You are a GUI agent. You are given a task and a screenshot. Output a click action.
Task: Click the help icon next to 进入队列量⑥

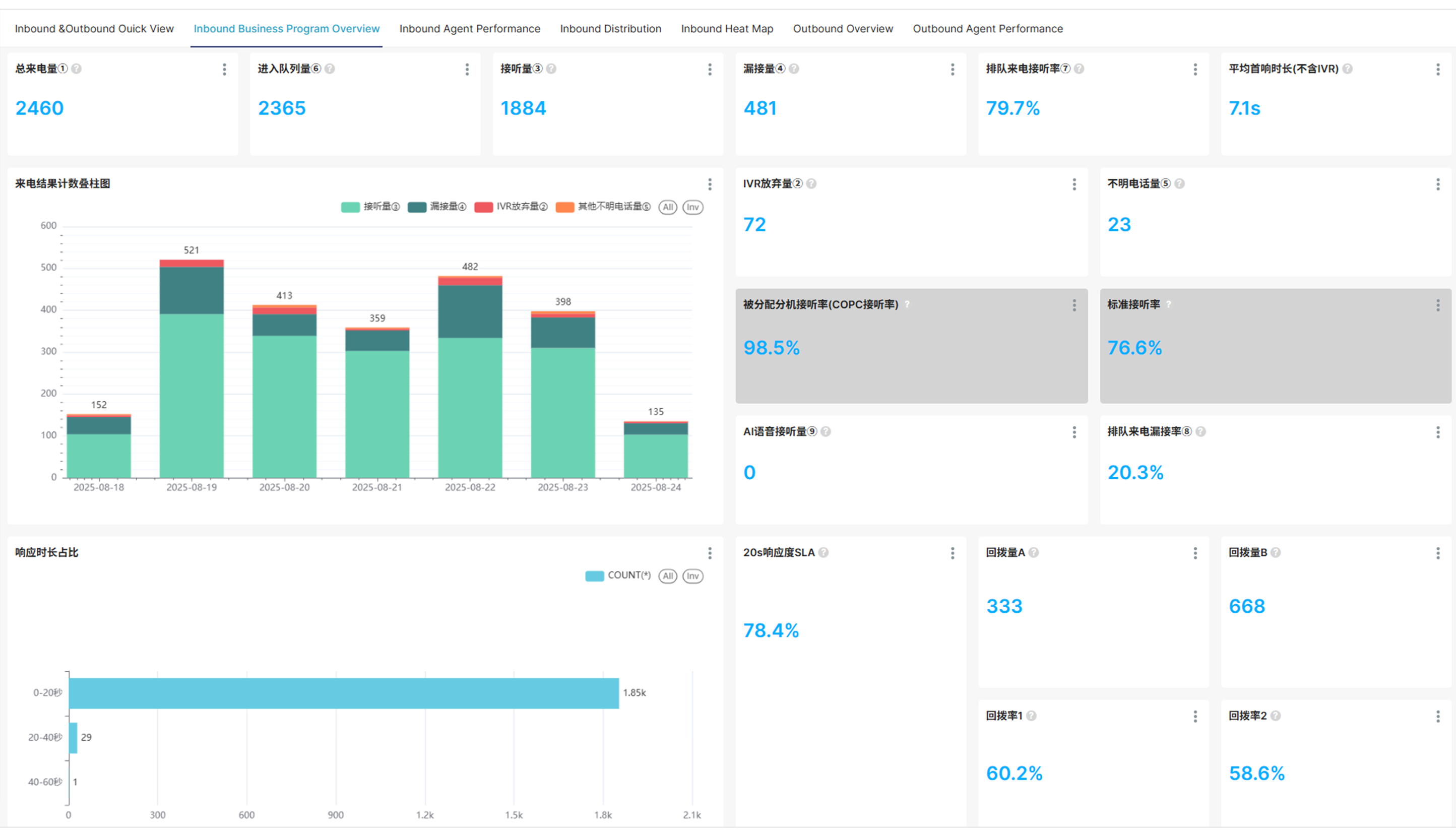click(330, 69)
